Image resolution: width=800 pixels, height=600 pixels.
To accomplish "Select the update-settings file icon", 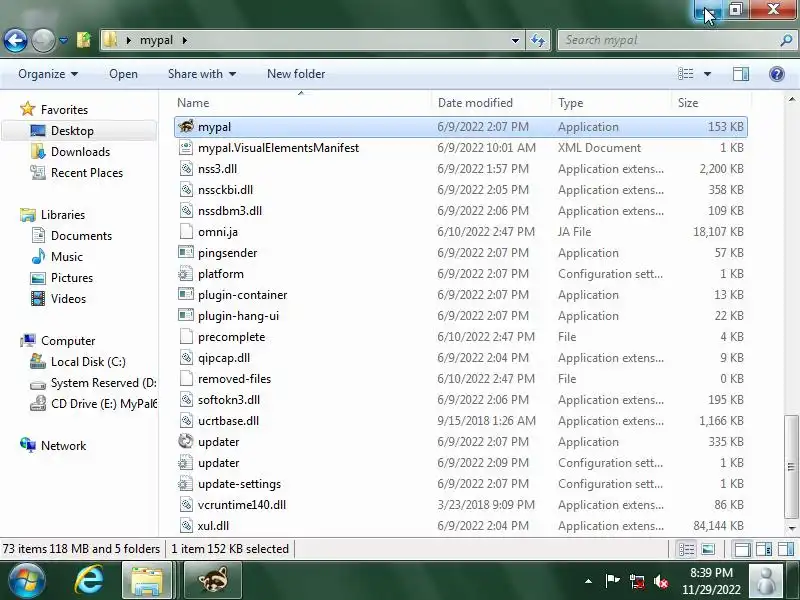I will click(x=186, y=483).
